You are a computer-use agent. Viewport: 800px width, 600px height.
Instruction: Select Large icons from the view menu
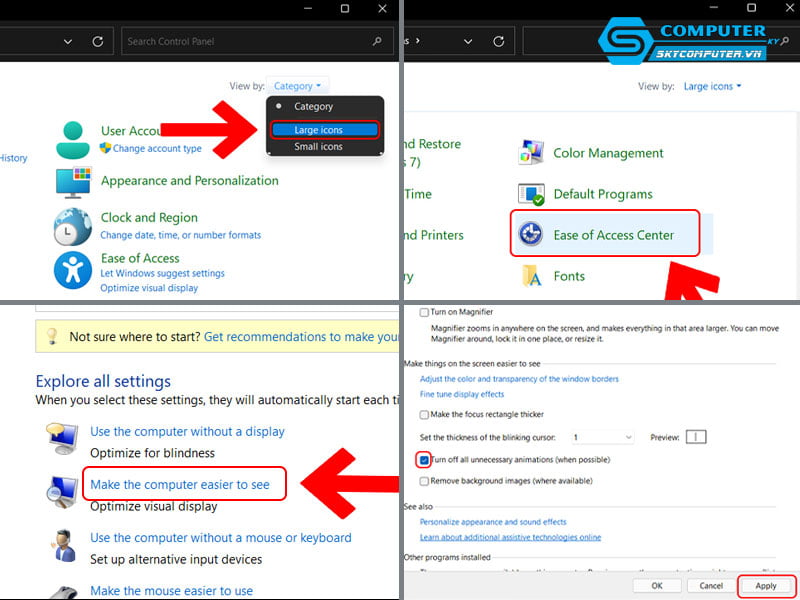[318, 130]
